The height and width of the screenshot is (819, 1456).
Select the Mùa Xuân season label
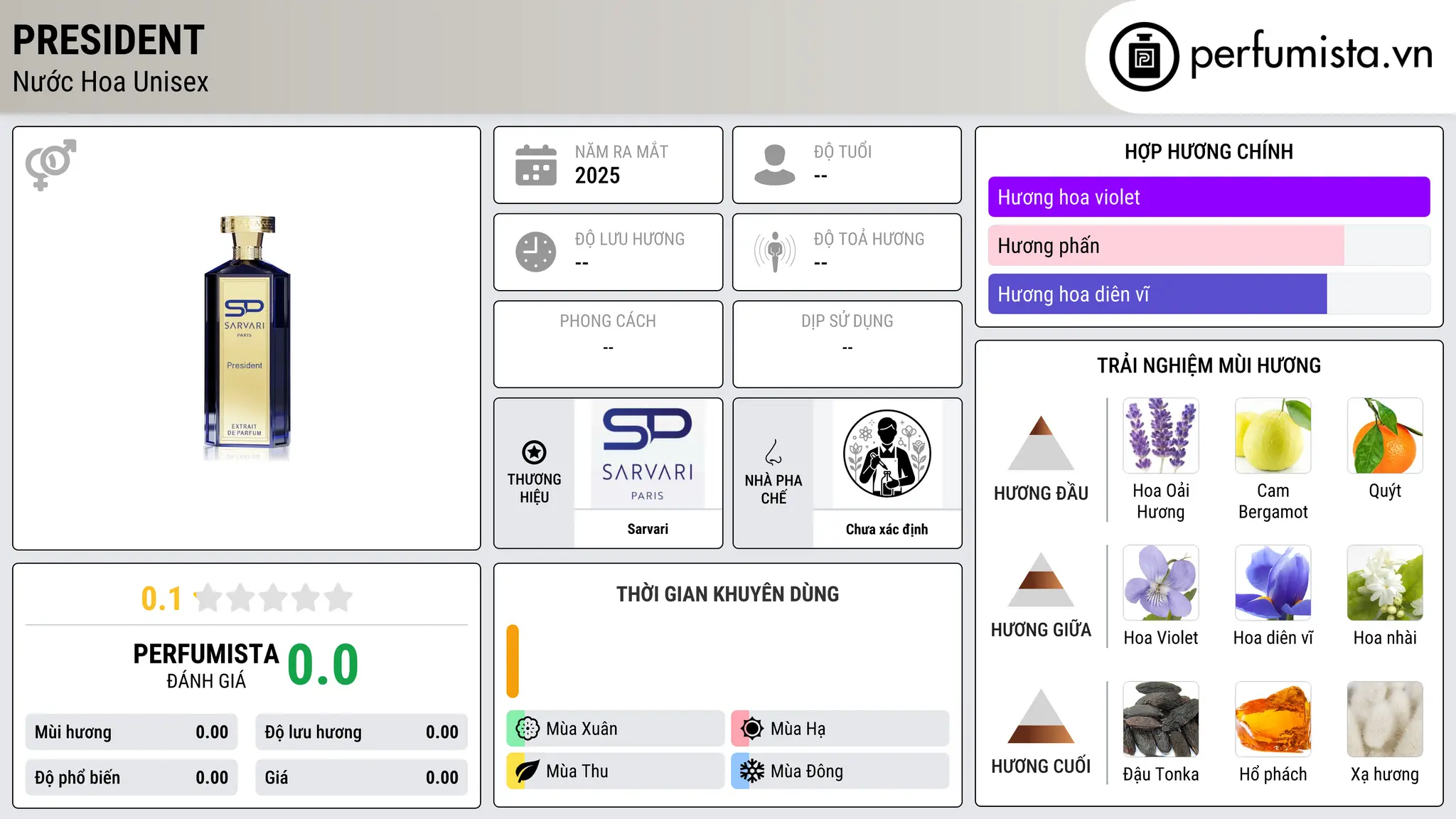[x=582, y=729]
